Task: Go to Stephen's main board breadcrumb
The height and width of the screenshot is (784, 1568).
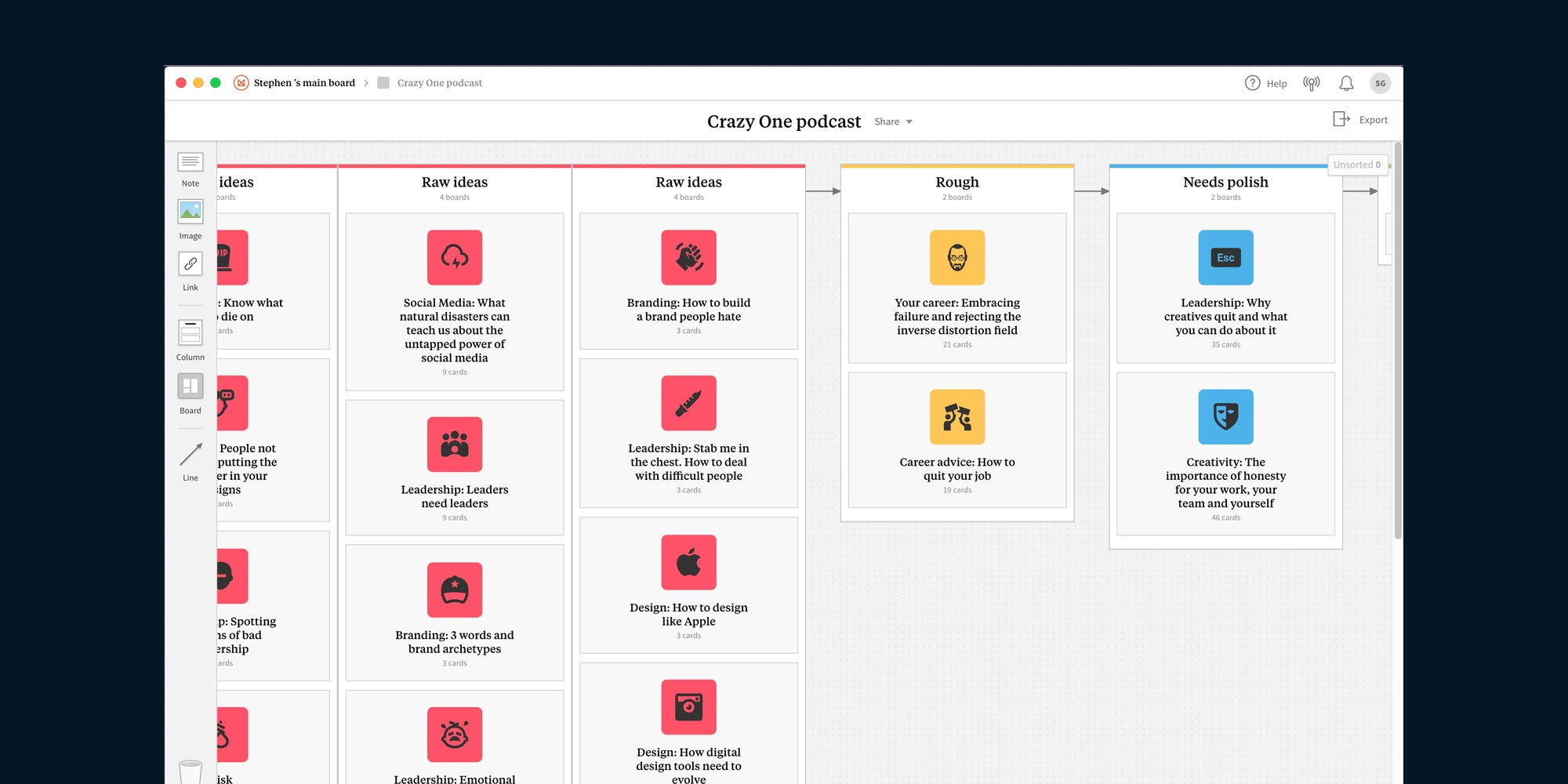Action: [x=304, y=82]
